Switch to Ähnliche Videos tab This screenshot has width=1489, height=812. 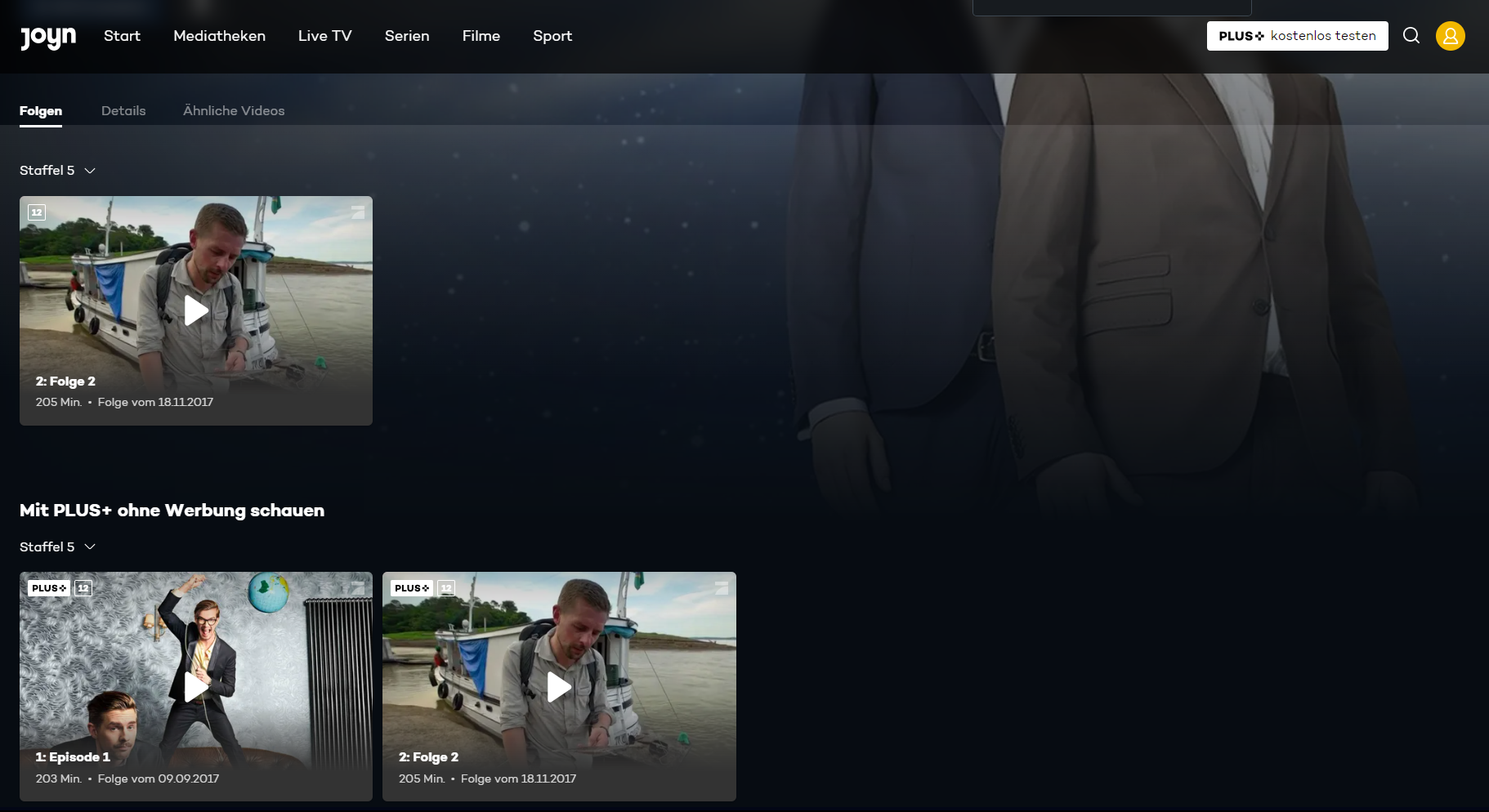point(234,111)
